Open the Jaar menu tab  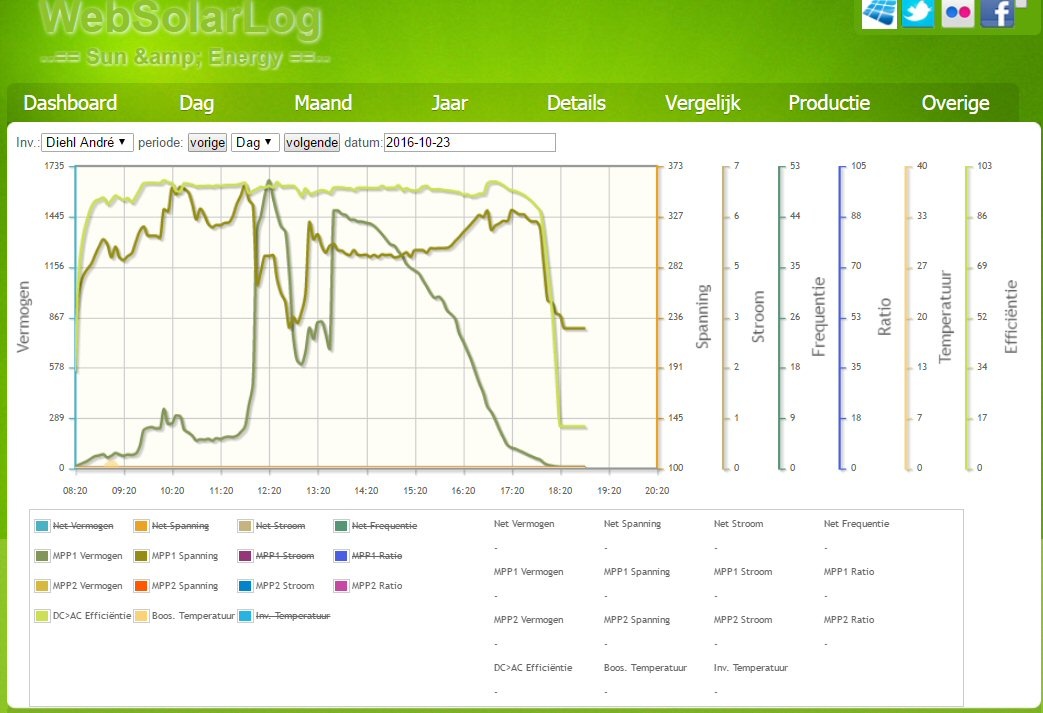coord(450,103)
